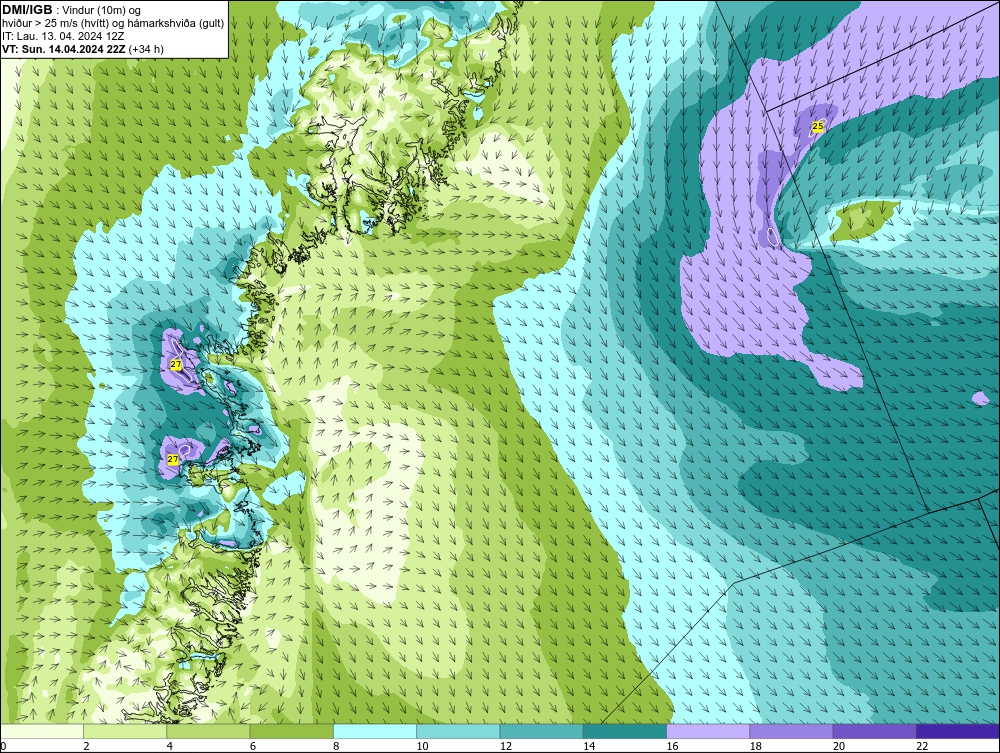Click the legend value 4

[170, 746]
